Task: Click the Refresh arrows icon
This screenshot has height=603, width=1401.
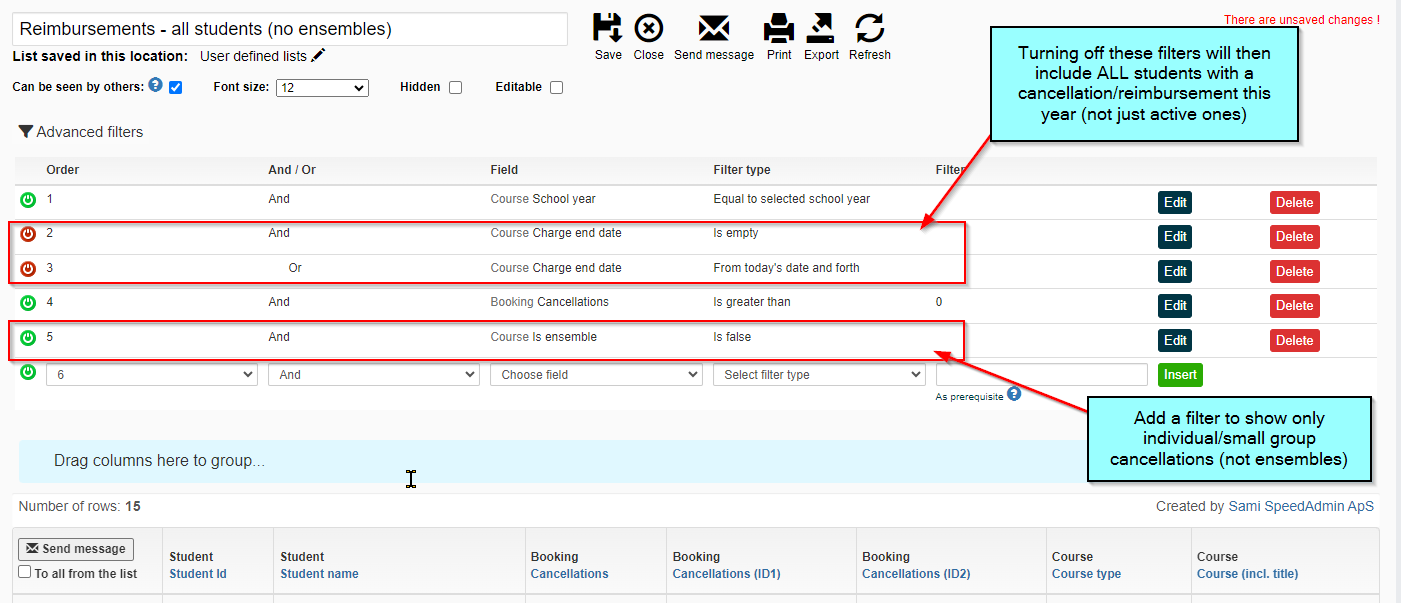Action: [x=870, y=28]
